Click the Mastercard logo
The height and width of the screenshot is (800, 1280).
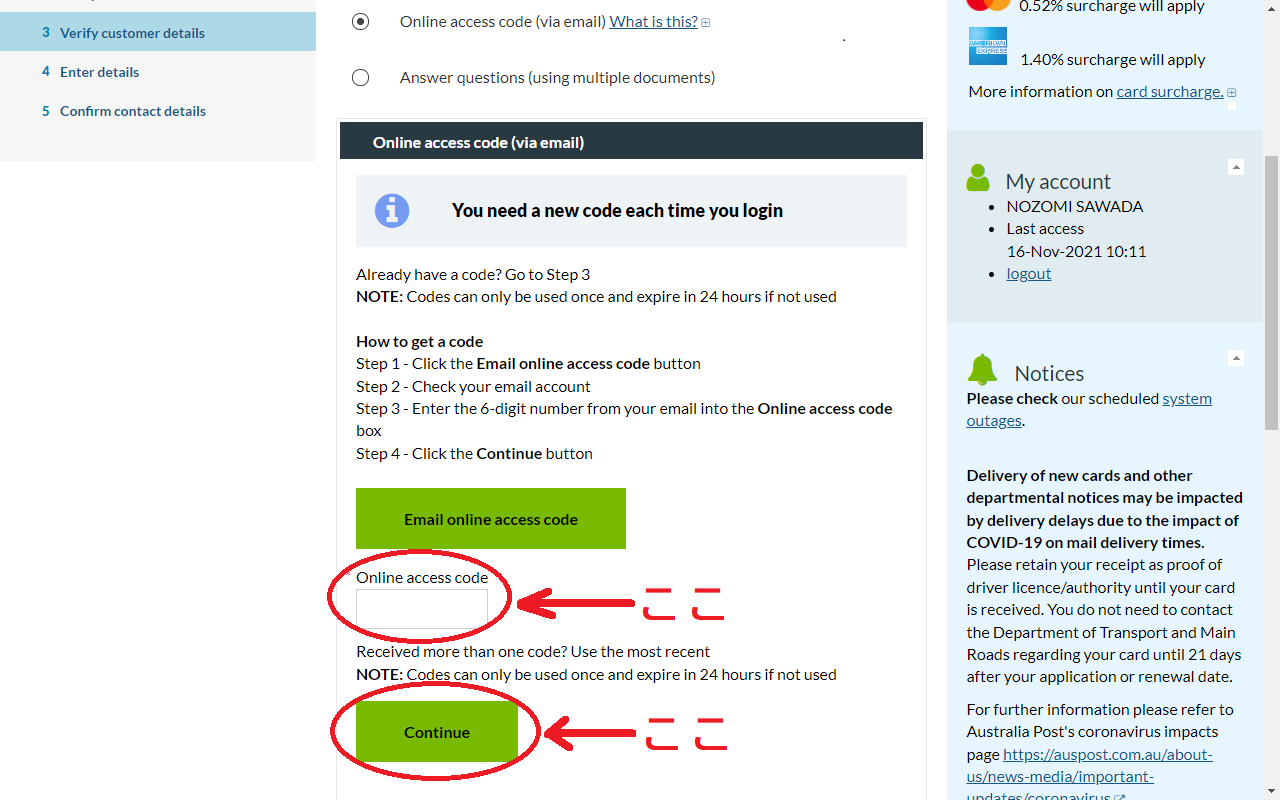[988, 4]
